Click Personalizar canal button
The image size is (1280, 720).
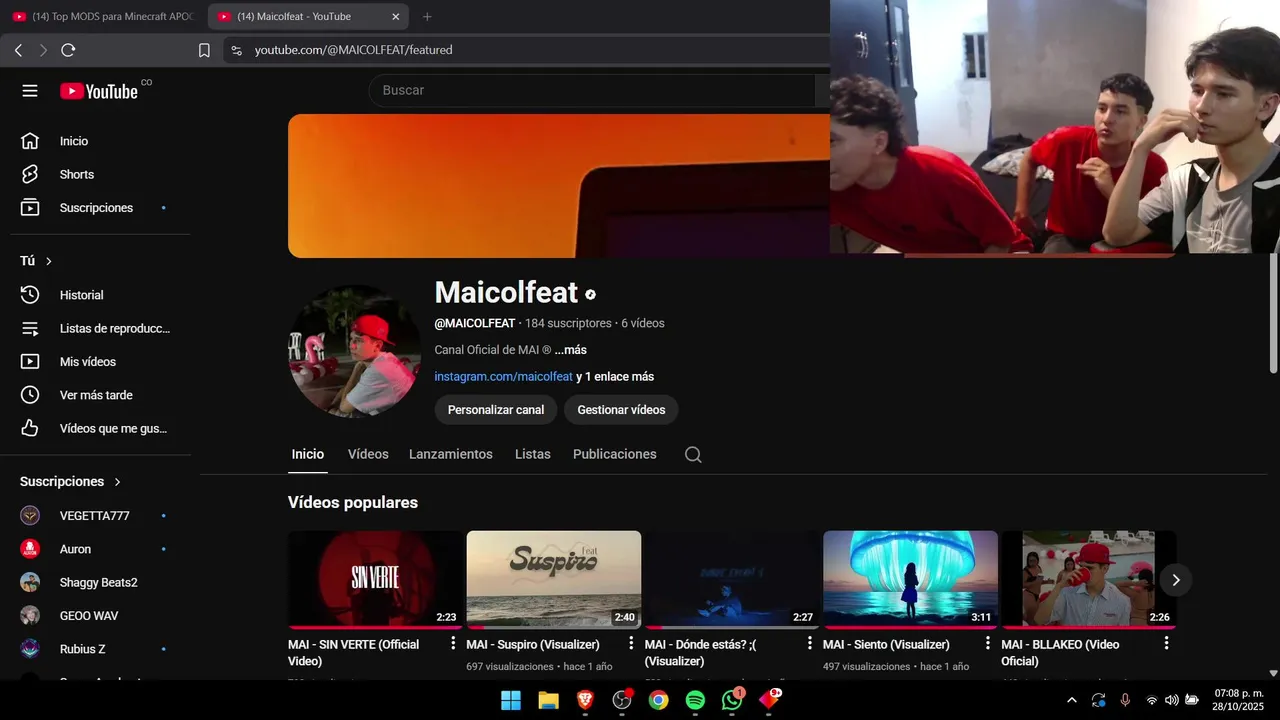pos(496,410)
